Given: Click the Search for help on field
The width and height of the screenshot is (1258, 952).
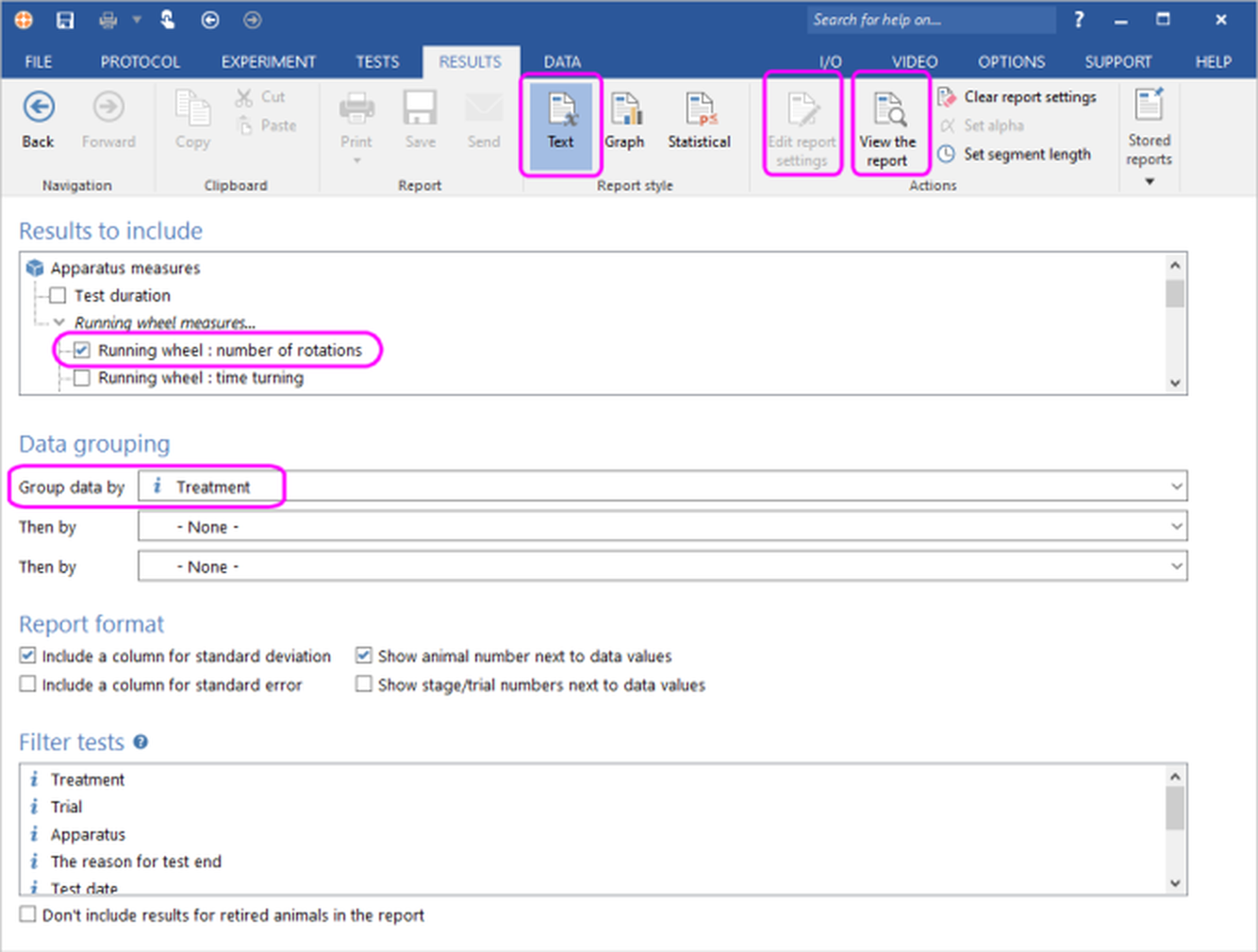Looking at the screenshot, I should [931, 20].
